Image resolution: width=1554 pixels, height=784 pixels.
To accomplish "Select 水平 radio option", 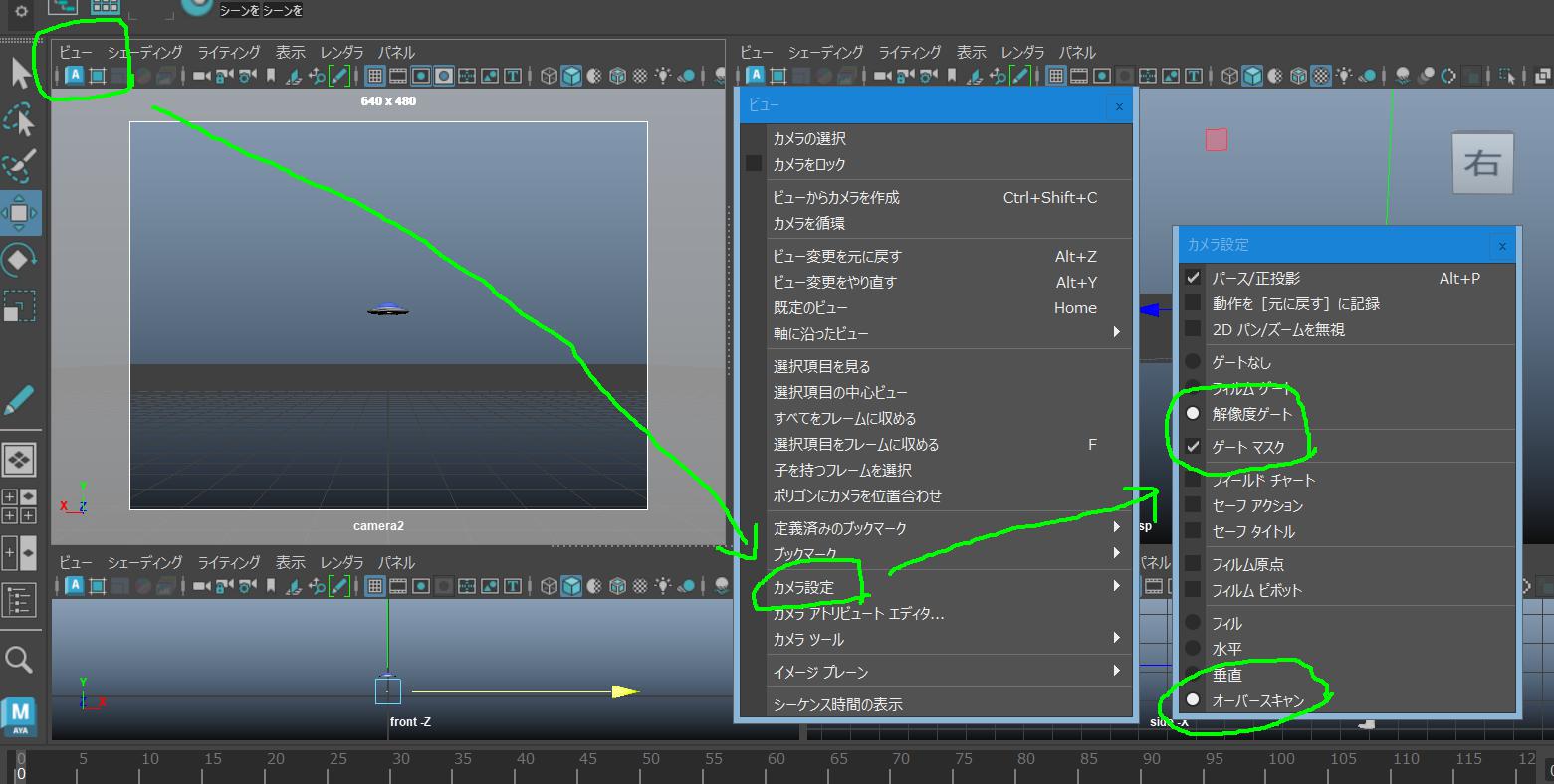I will click(1193, 649).
